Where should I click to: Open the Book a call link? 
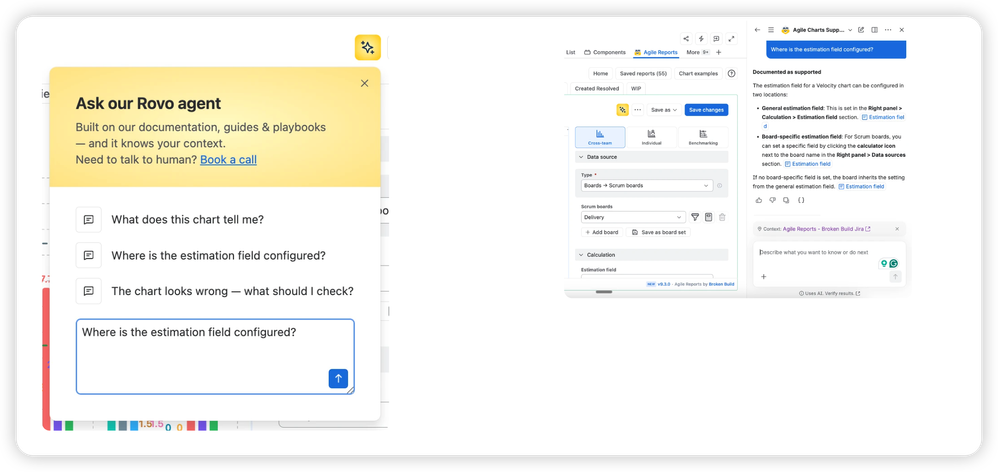point(228,160)
